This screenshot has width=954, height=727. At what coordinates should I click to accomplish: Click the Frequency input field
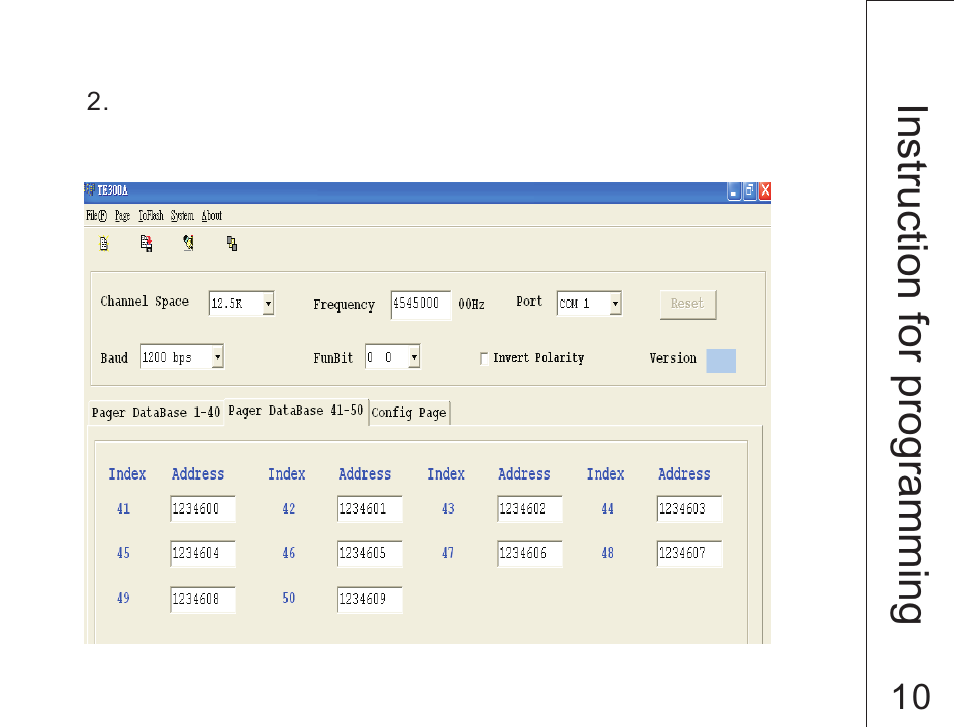click(420, 304)
